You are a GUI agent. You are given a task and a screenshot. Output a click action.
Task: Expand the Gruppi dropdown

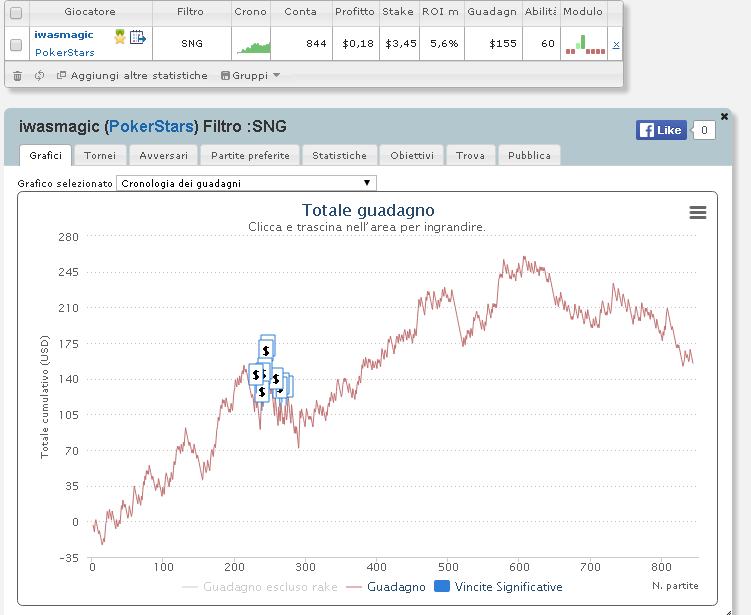250,76
